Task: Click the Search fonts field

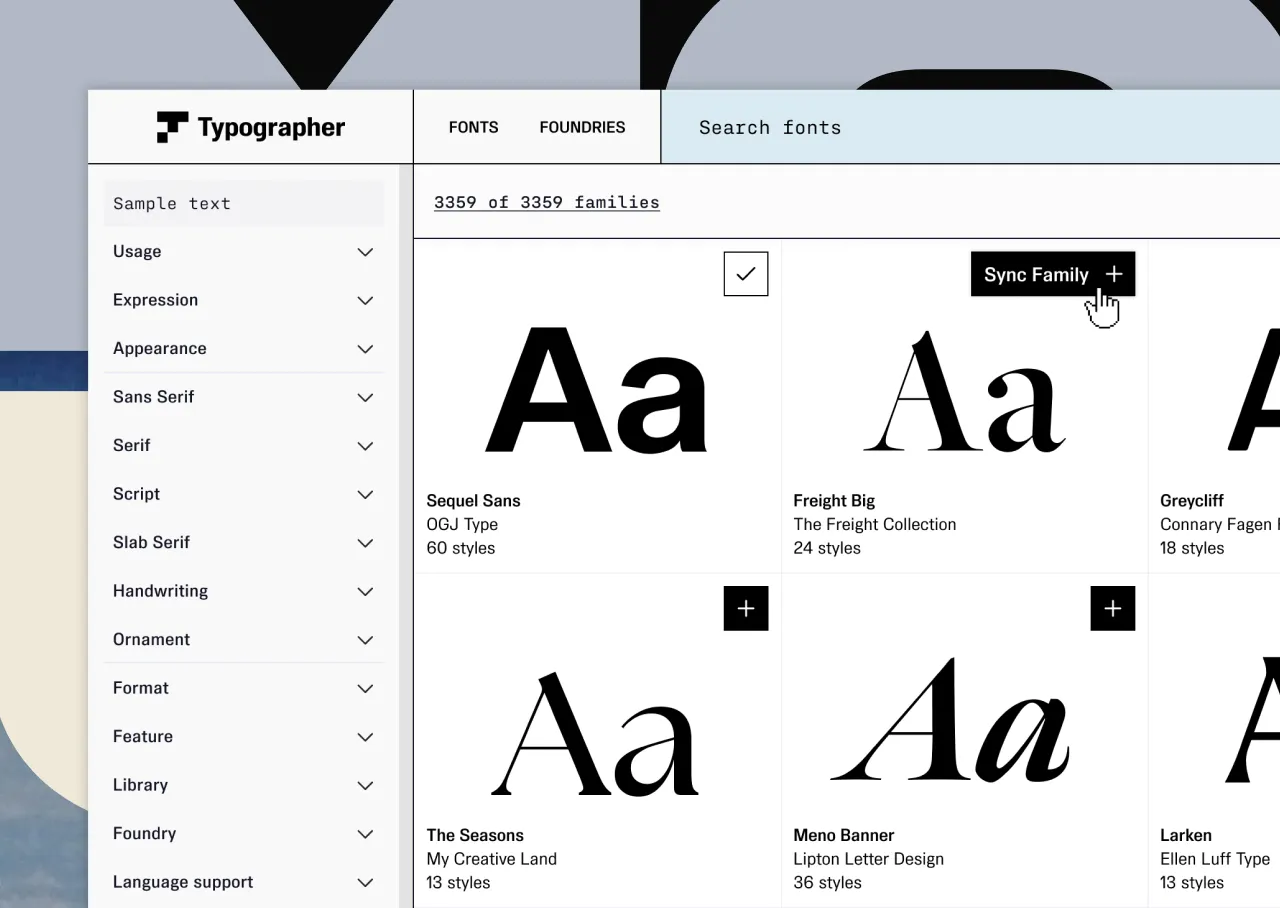Action: point(968,127)
